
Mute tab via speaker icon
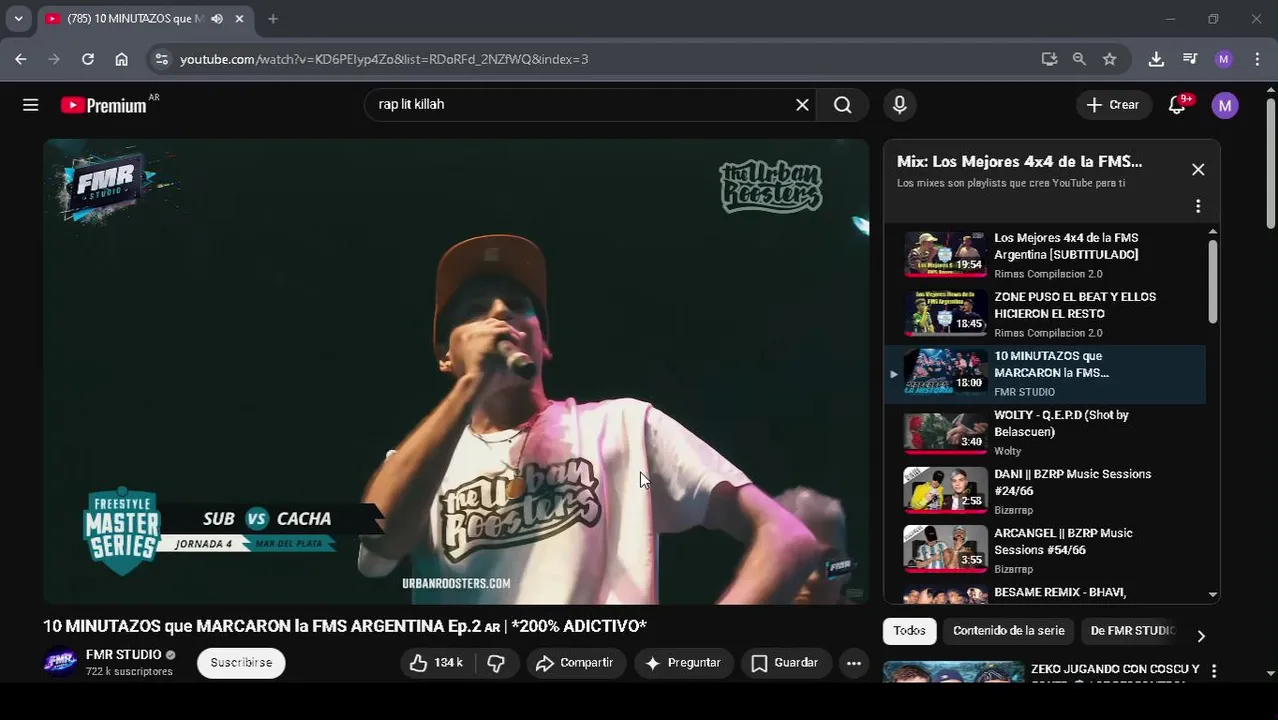pos(217,19)
